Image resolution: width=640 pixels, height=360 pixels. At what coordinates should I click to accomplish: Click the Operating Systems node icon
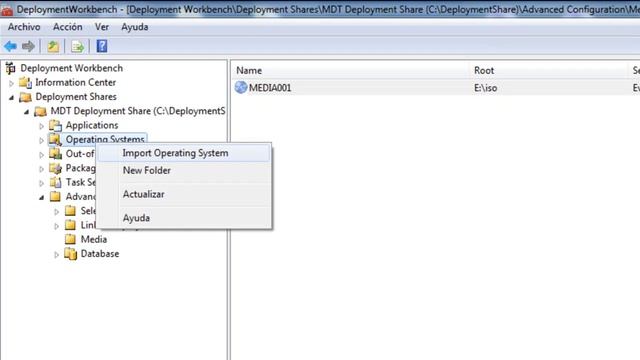click(x=55, y=140)
